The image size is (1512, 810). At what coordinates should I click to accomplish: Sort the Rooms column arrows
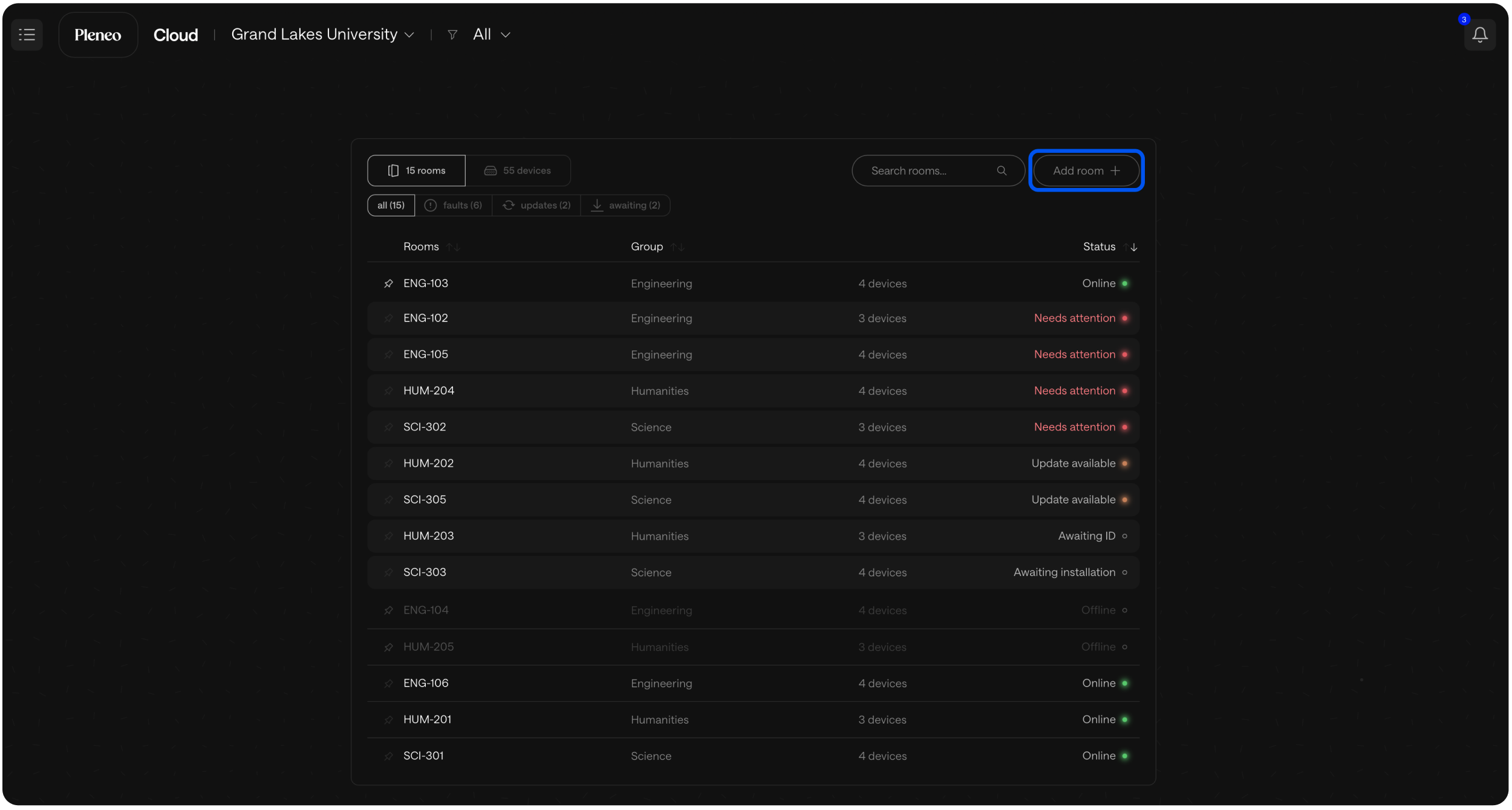pos(454,247)
